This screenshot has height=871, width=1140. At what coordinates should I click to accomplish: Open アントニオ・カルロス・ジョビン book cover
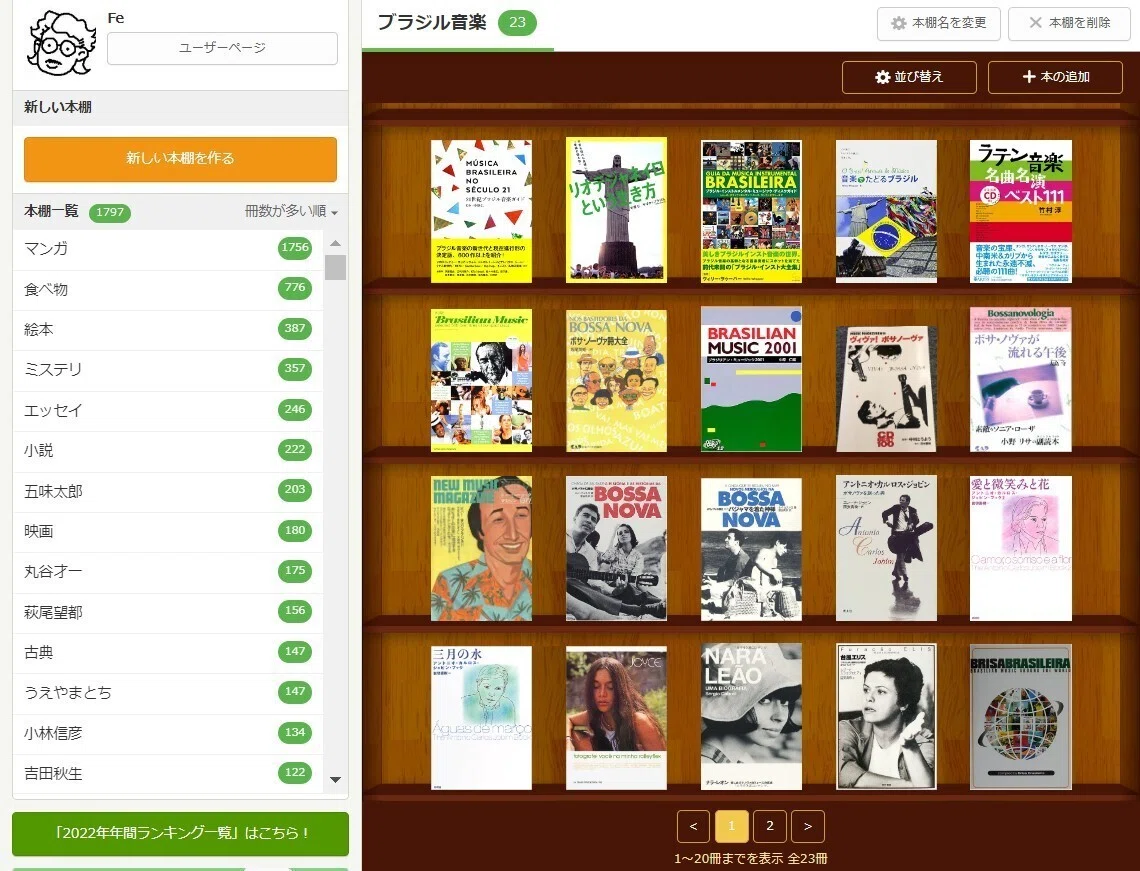[x=886, y=549]
